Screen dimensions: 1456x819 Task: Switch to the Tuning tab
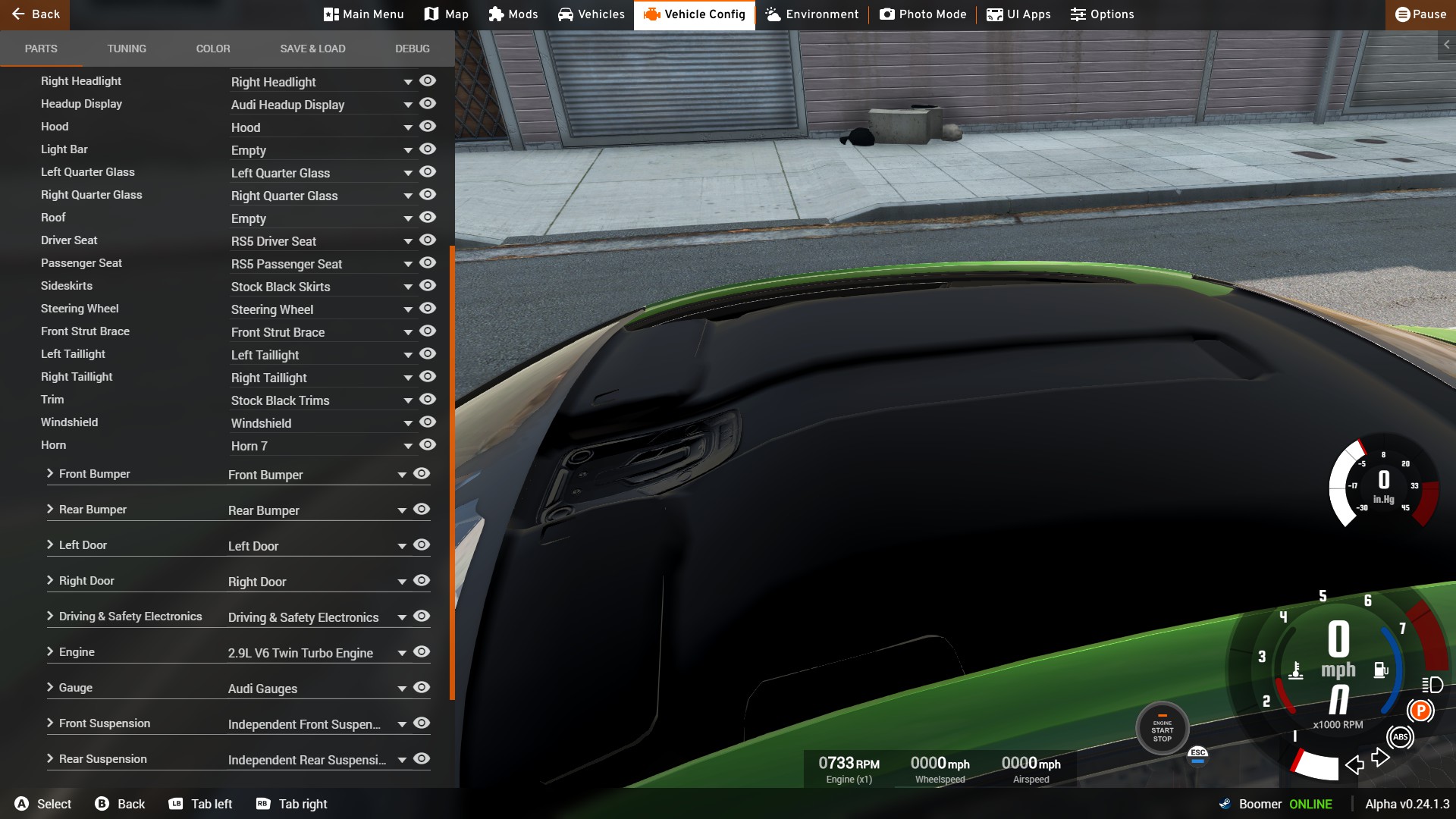127,49
